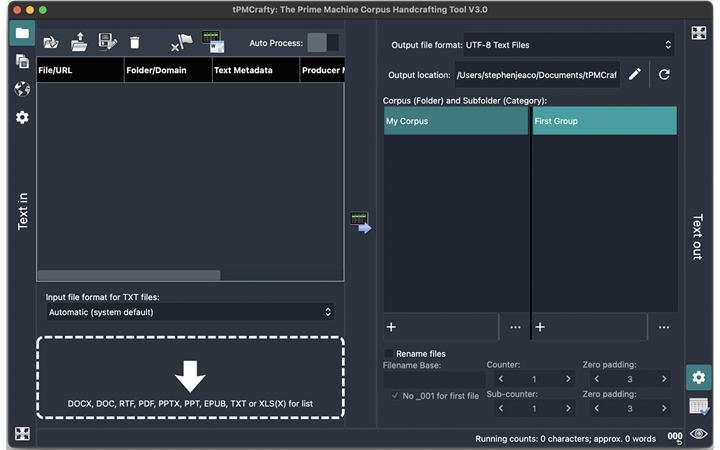Screen dimensions: 720x450
Task: Click the expand icon at bottom left
Action: (22, 433)
